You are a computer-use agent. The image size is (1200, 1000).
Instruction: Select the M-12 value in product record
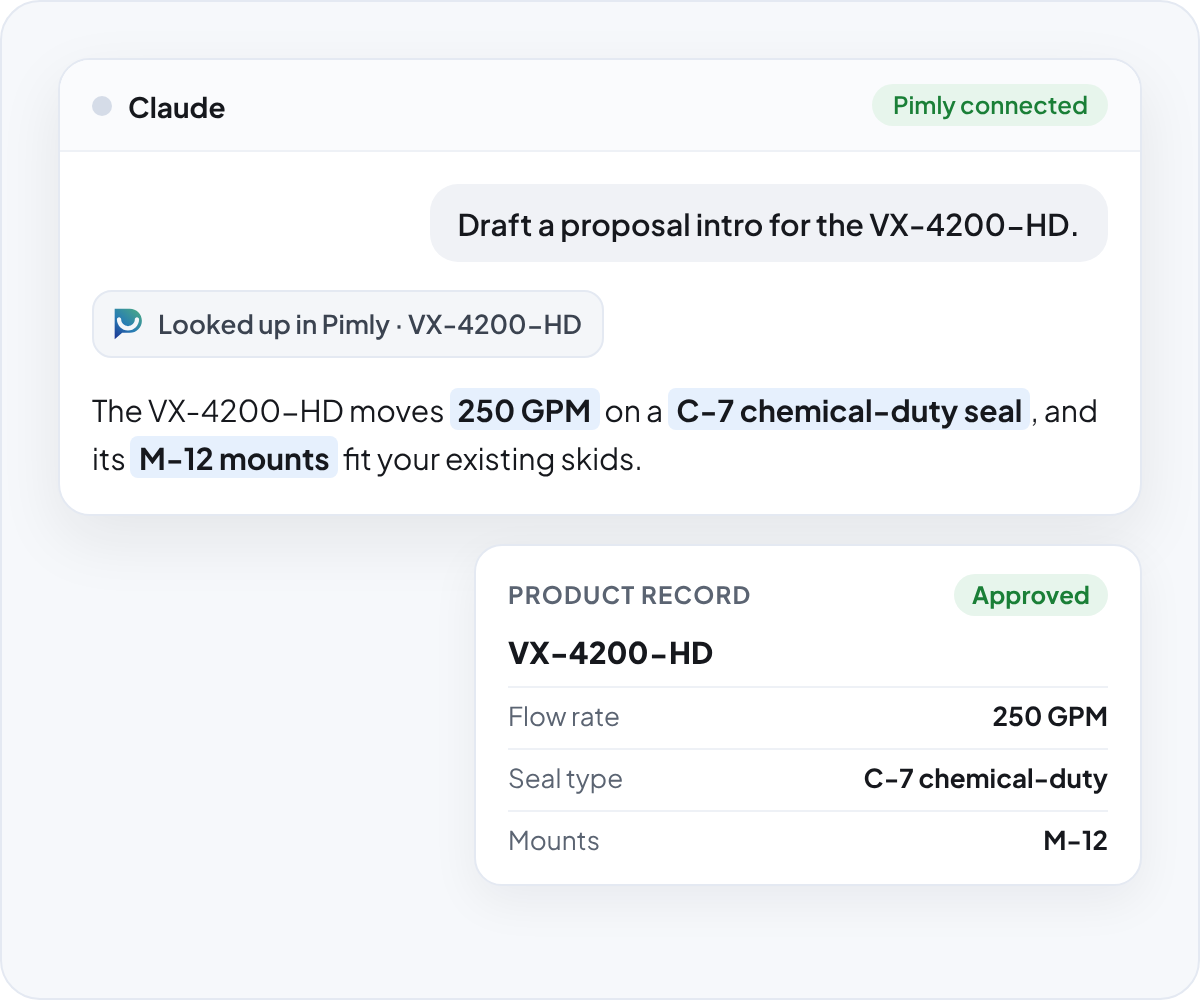(1076, 841)
